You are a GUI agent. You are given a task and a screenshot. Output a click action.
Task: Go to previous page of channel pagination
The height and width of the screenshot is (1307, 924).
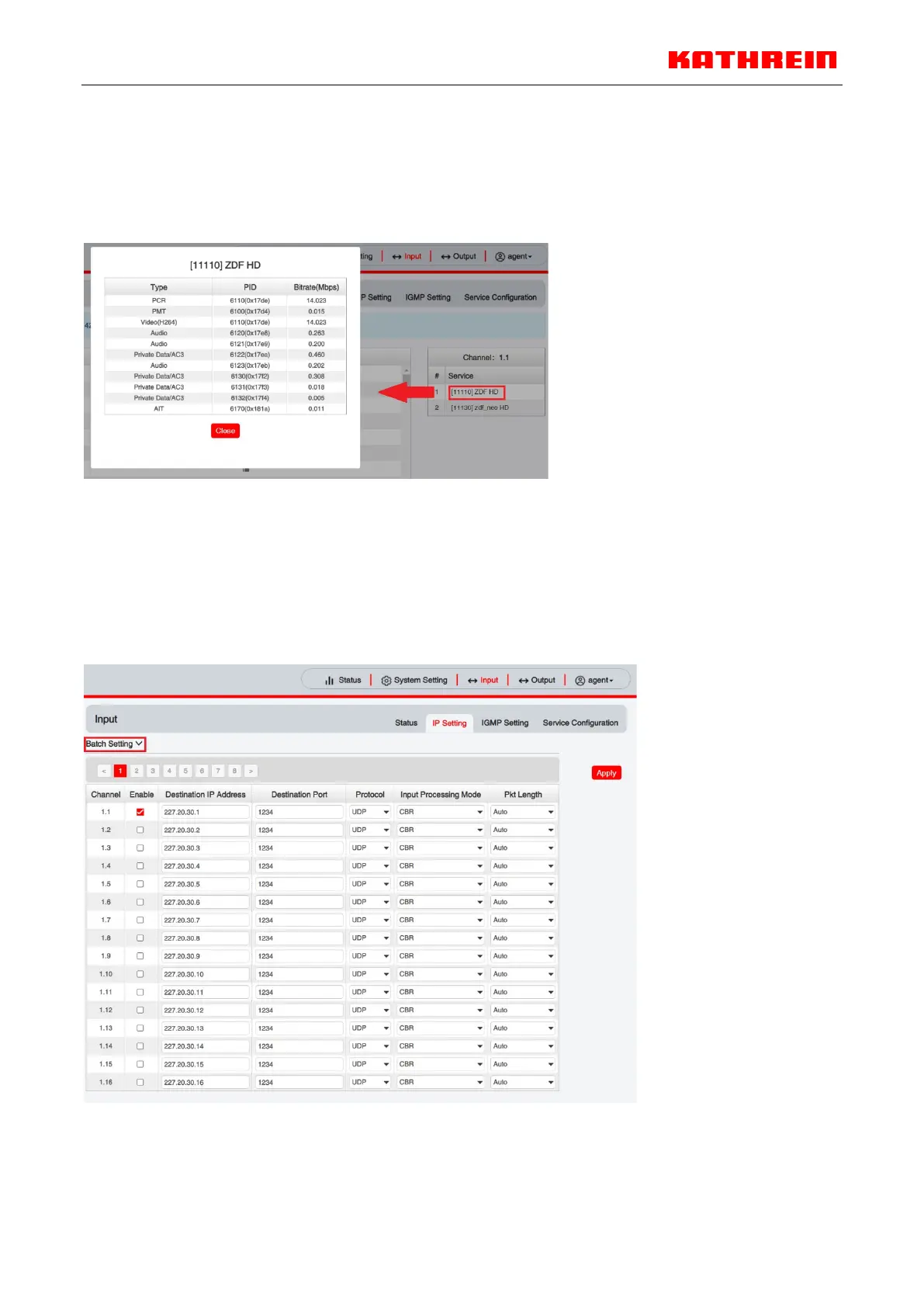(104, 771)
